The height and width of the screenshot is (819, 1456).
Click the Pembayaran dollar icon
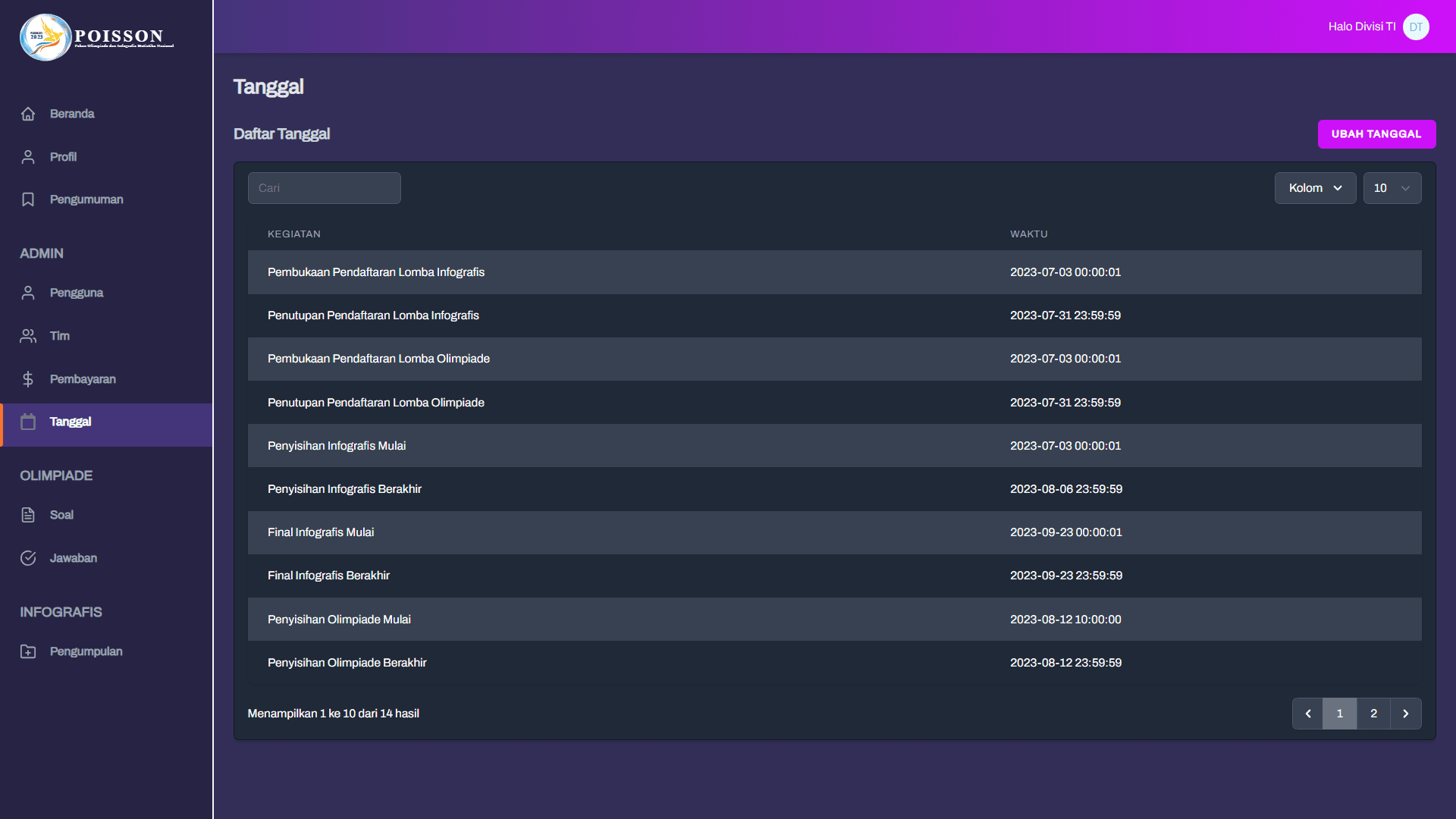(28, 379)
